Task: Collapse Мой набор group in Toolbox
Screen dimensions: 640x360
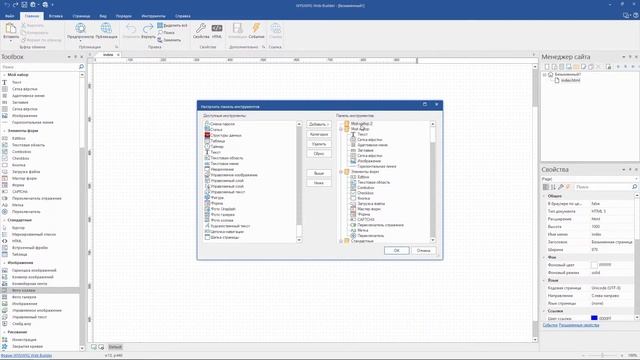Action: [x=4, y=75]
